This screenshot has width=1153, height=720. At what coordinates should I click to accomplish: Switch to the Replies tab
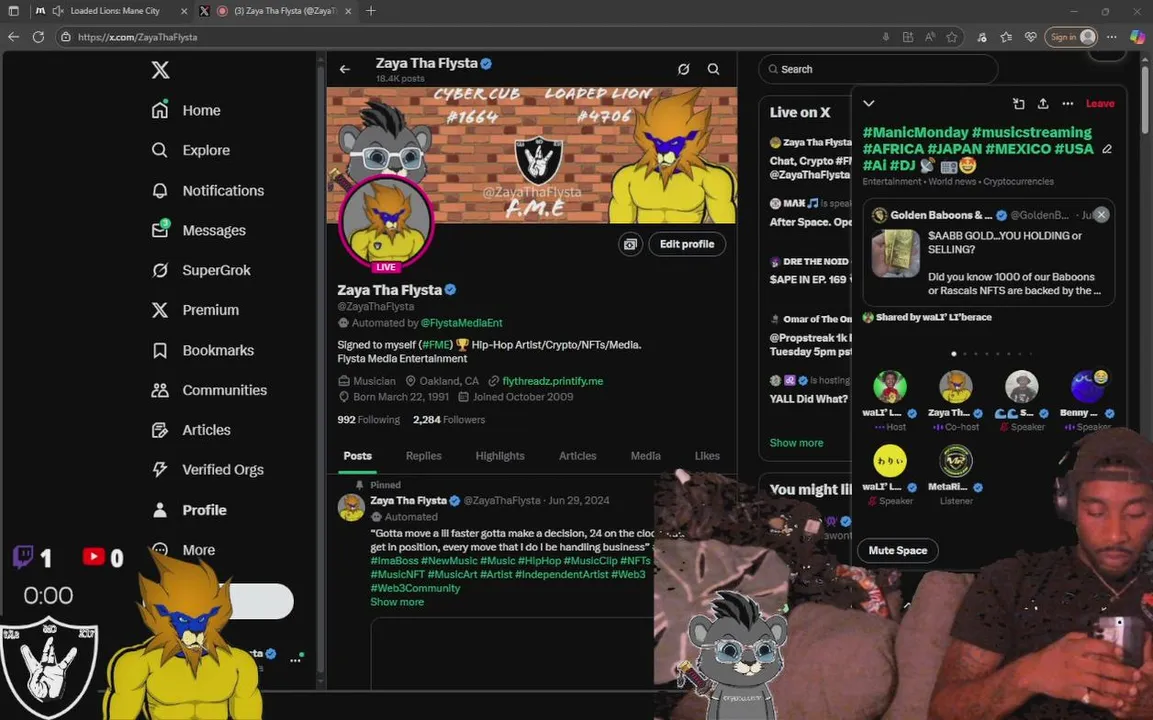424,456
